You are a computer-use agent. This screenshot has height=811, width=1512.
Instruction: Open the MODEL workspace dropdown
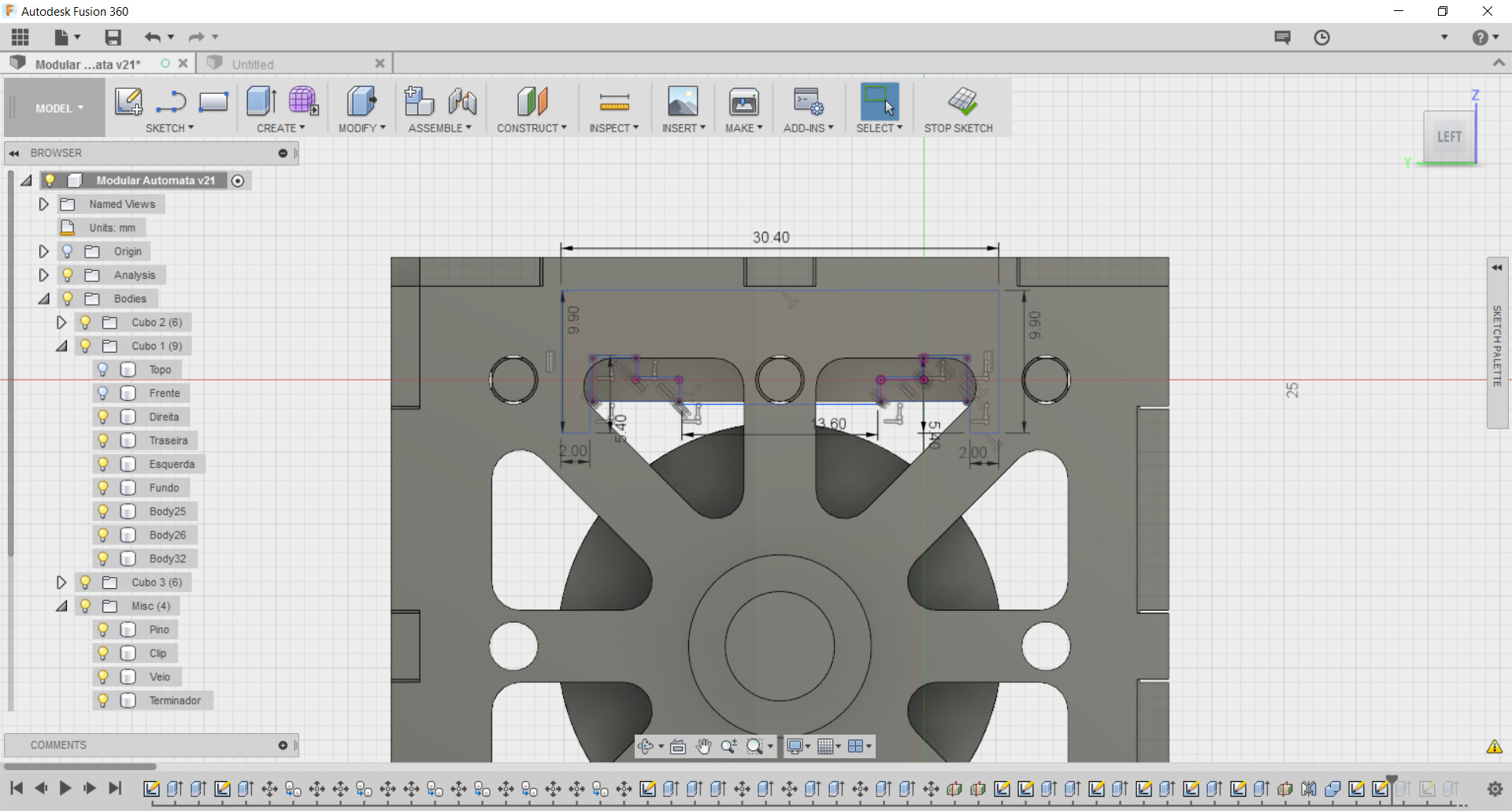tap(58, 109)
